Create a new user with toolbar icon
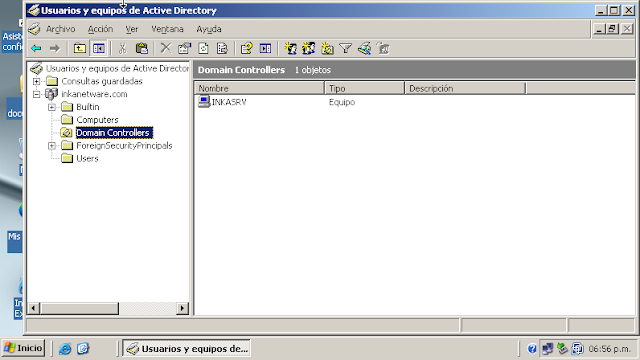 pos(290,49)
